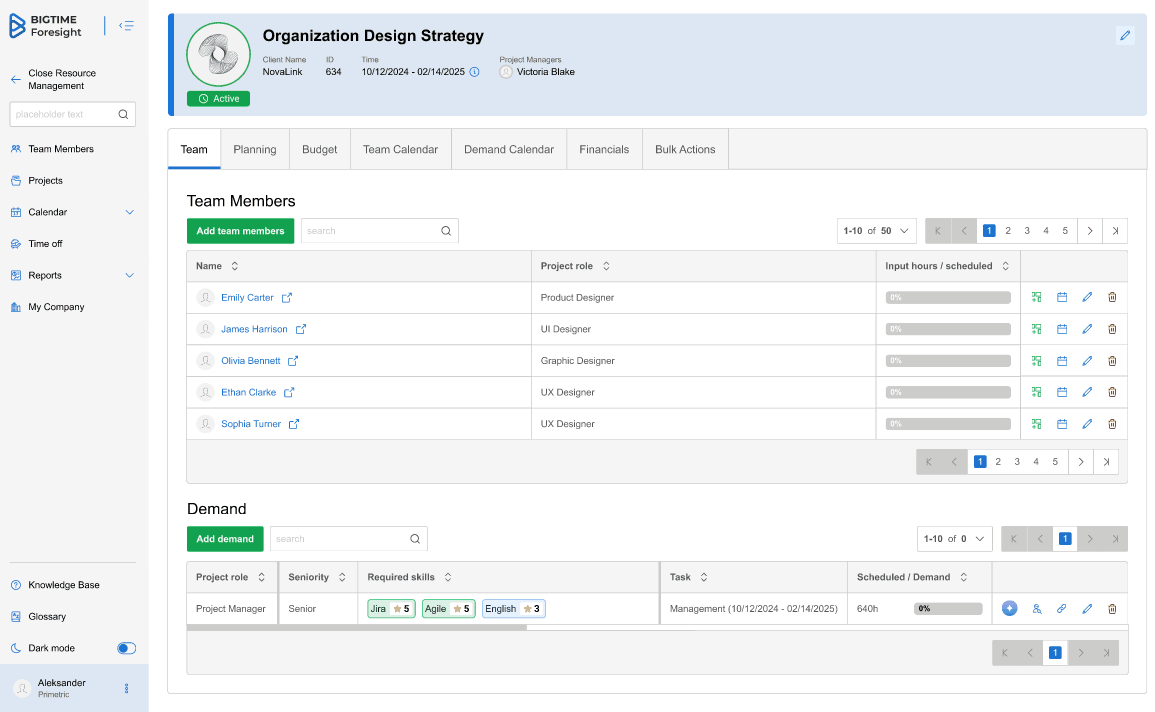Click the blue sparkle icon in demand row
Image resolution: width=1155 pixels, height=712 pixels.
1009,608
